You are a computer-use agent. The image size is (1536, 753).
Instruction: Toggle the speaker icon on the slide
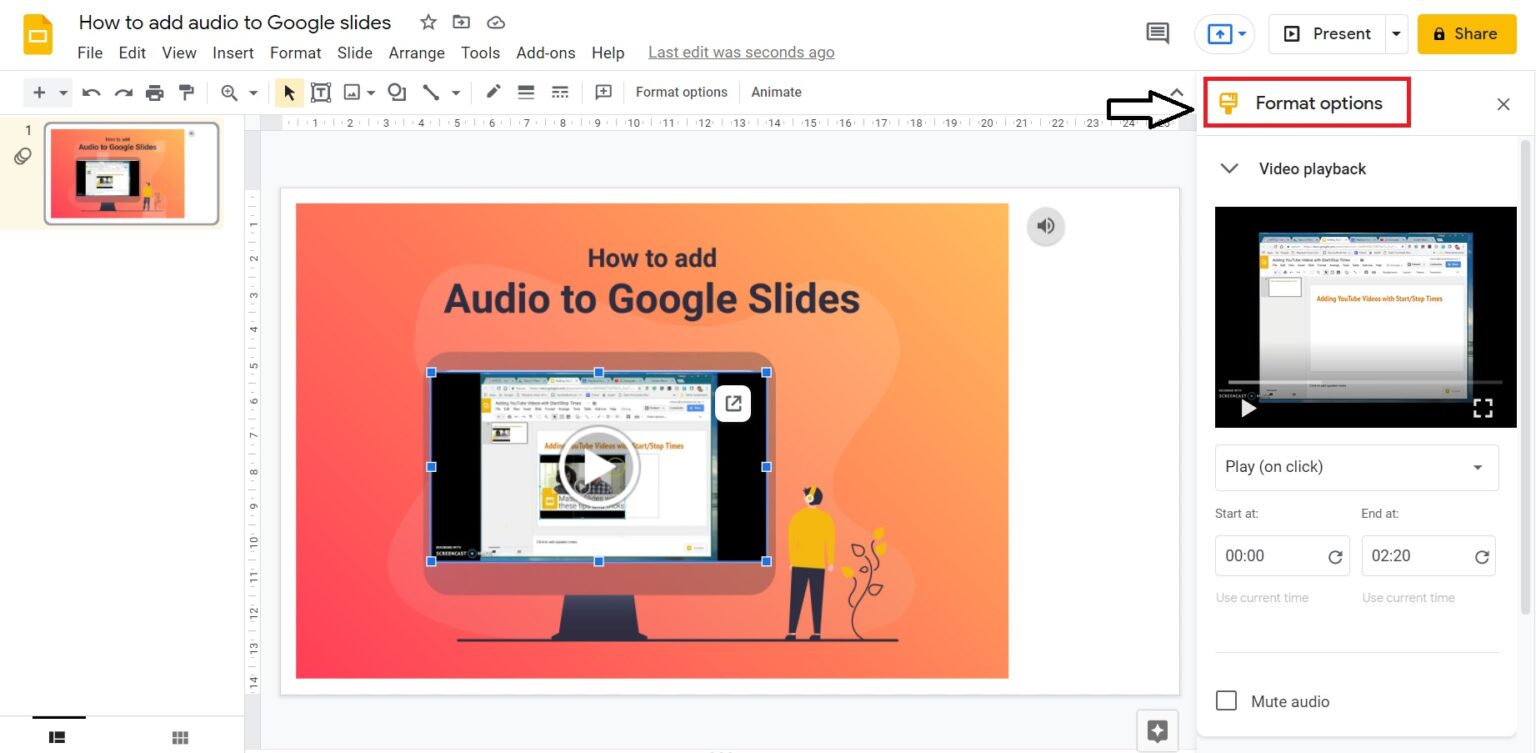pyautogui.click(x=1045, y=226)
